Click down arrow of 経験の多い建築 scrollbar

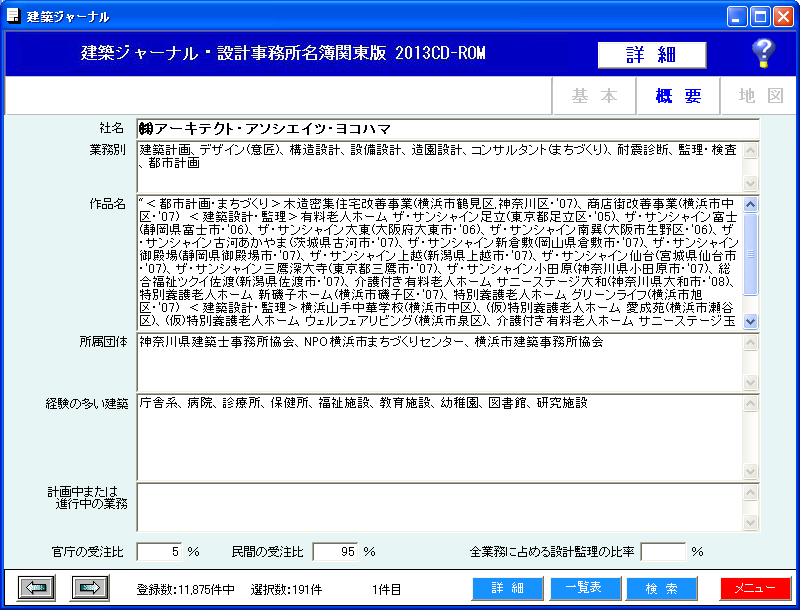(751, 471)
